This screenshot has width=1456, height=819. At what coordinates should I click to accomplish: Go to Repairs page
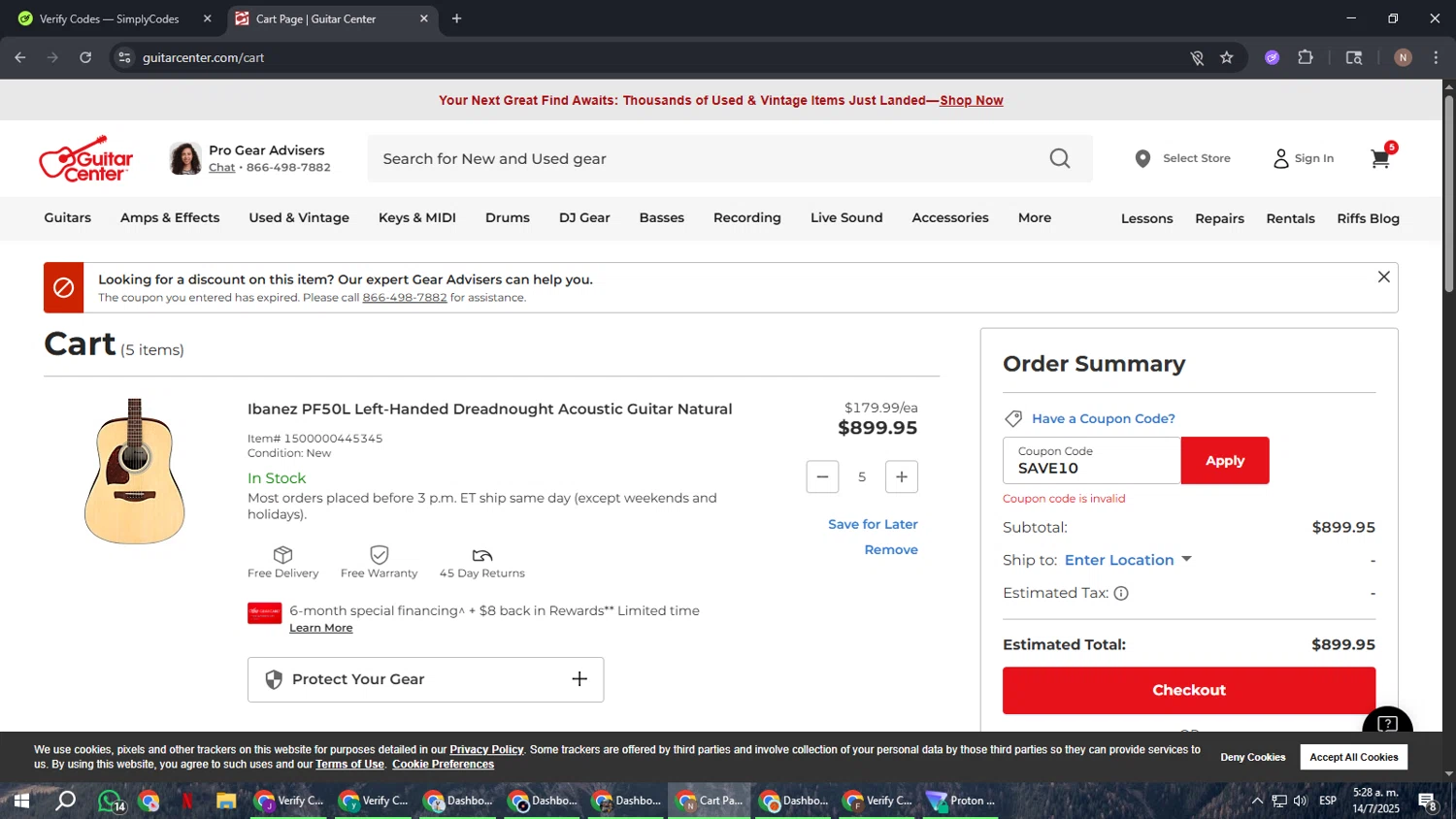point(1220,218)
